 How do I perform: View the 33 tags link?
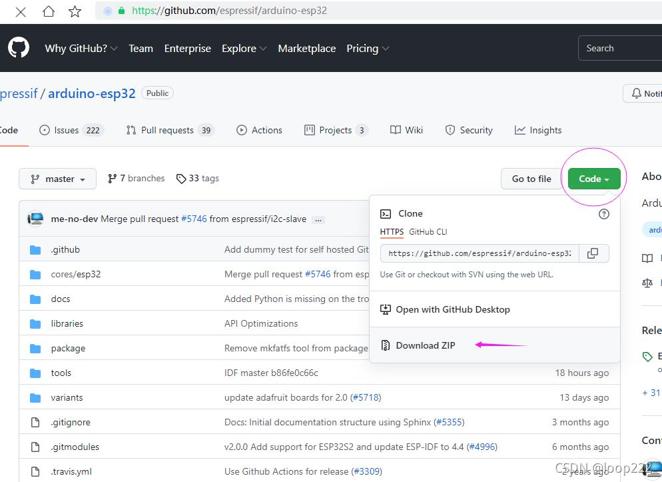point(198,179)
